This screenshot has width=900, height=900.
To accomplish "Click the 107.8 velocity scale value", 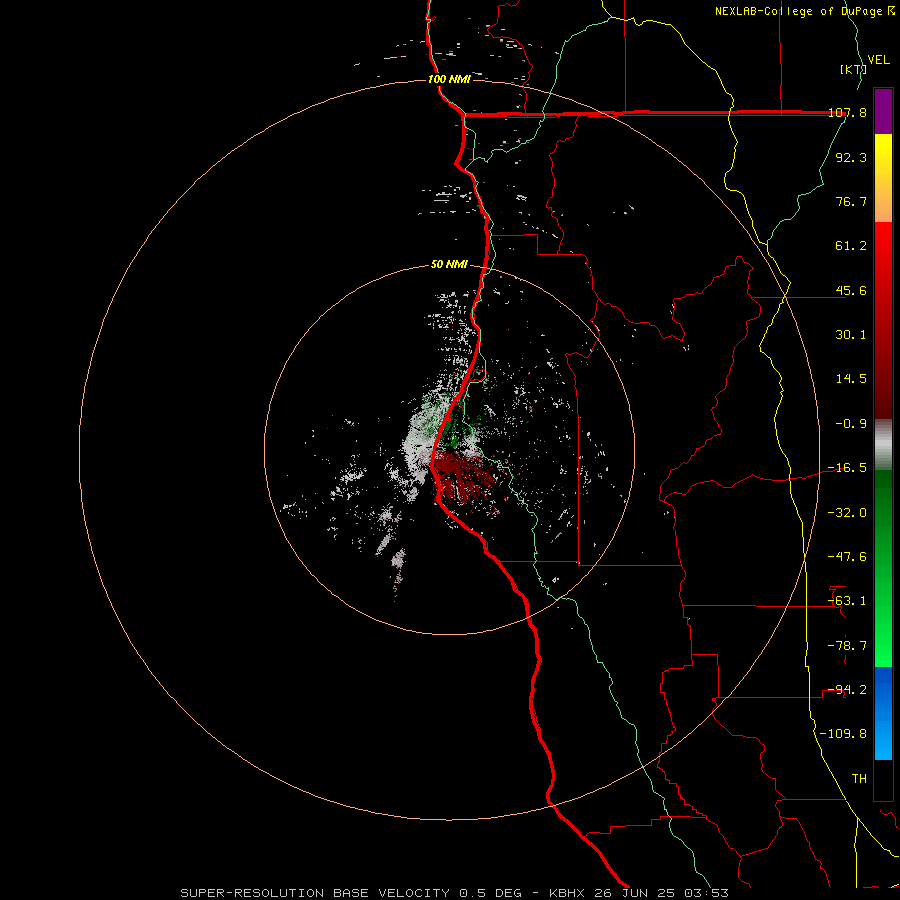I will tap(848, 112).
